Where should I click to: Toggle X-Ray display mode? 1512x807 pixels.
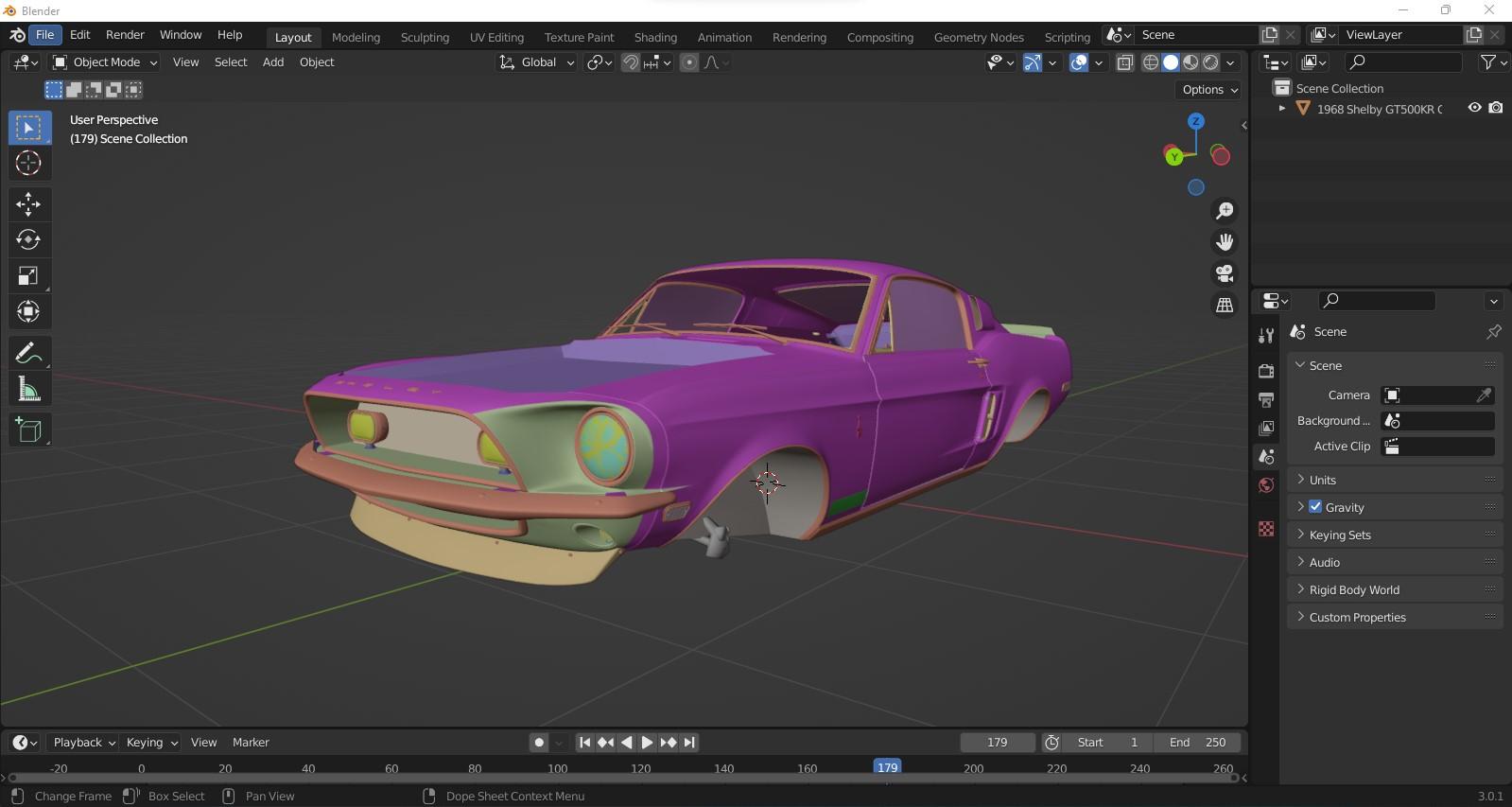(1125, 62)
